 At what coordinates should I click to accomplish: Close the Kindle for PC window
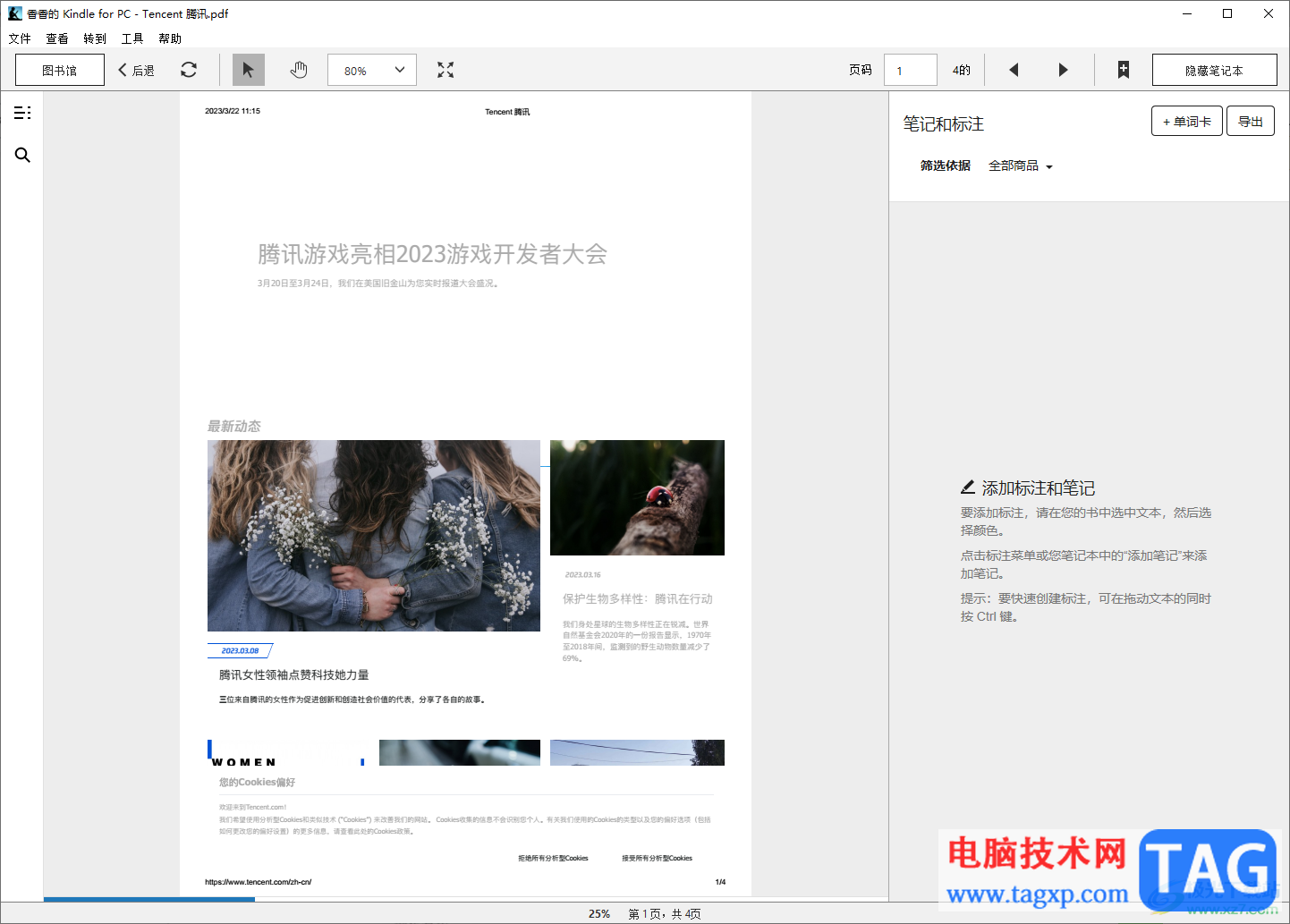[1269, 13]
